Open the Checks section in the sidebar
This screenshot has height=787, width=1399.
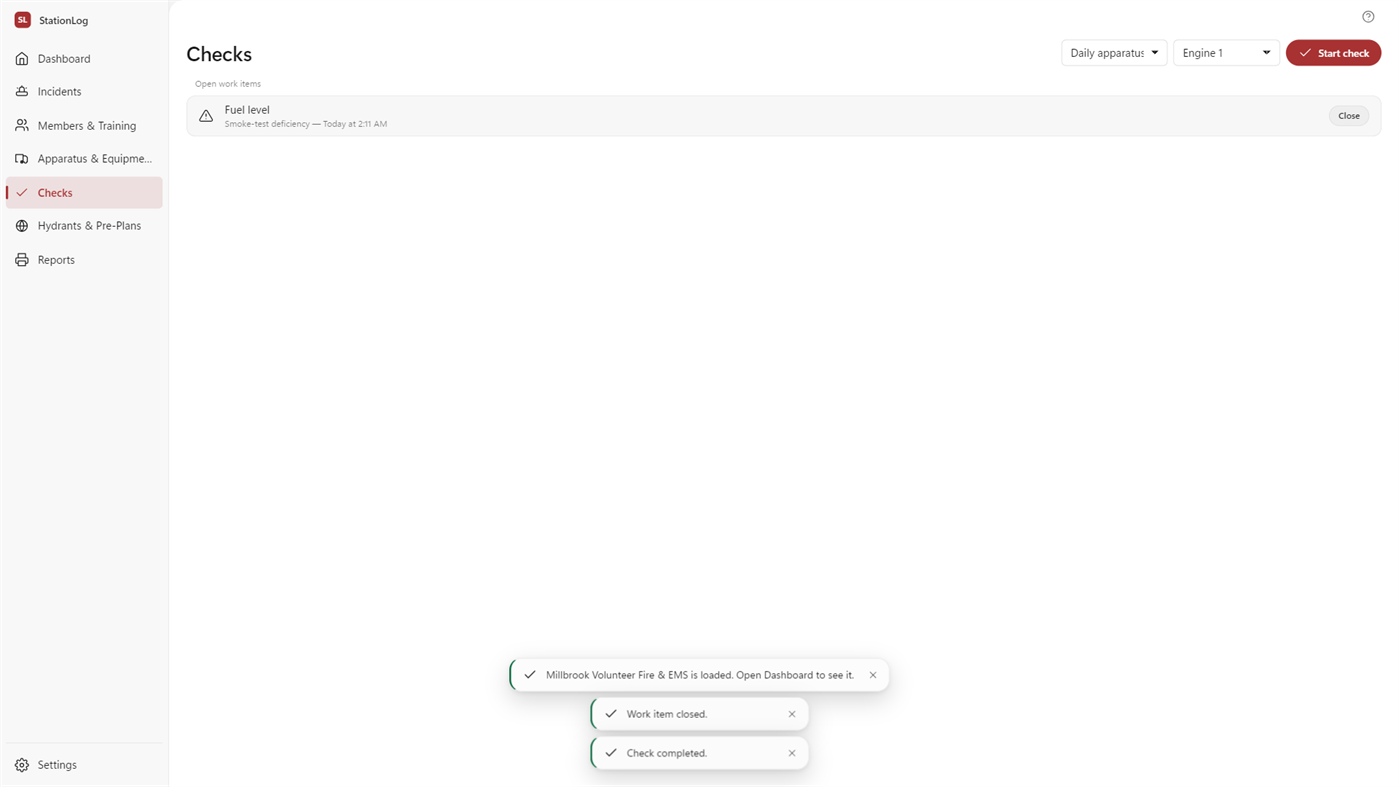coord(84,193)
